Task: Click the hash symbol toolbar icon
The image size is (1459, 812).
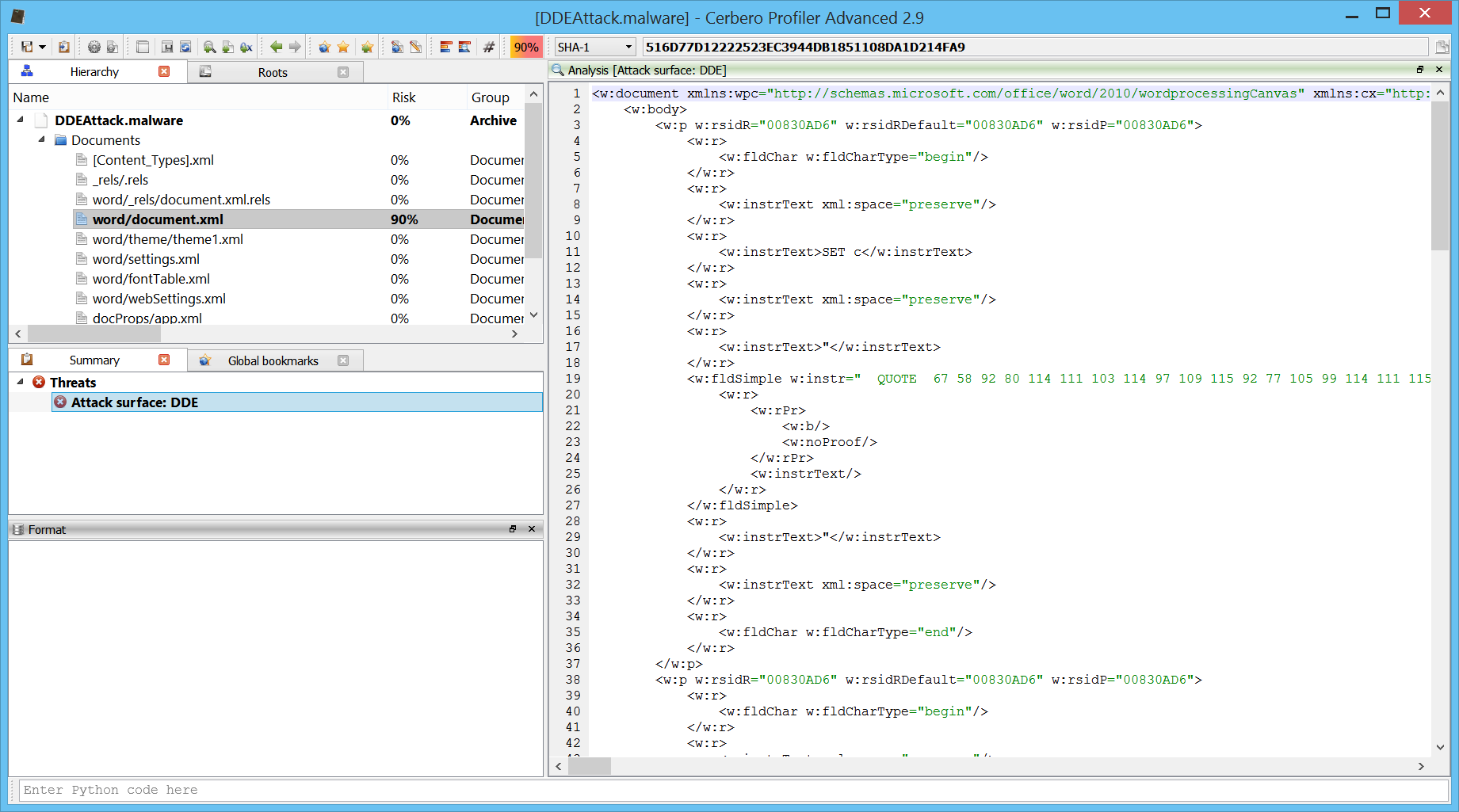Action: coord(489,48)
